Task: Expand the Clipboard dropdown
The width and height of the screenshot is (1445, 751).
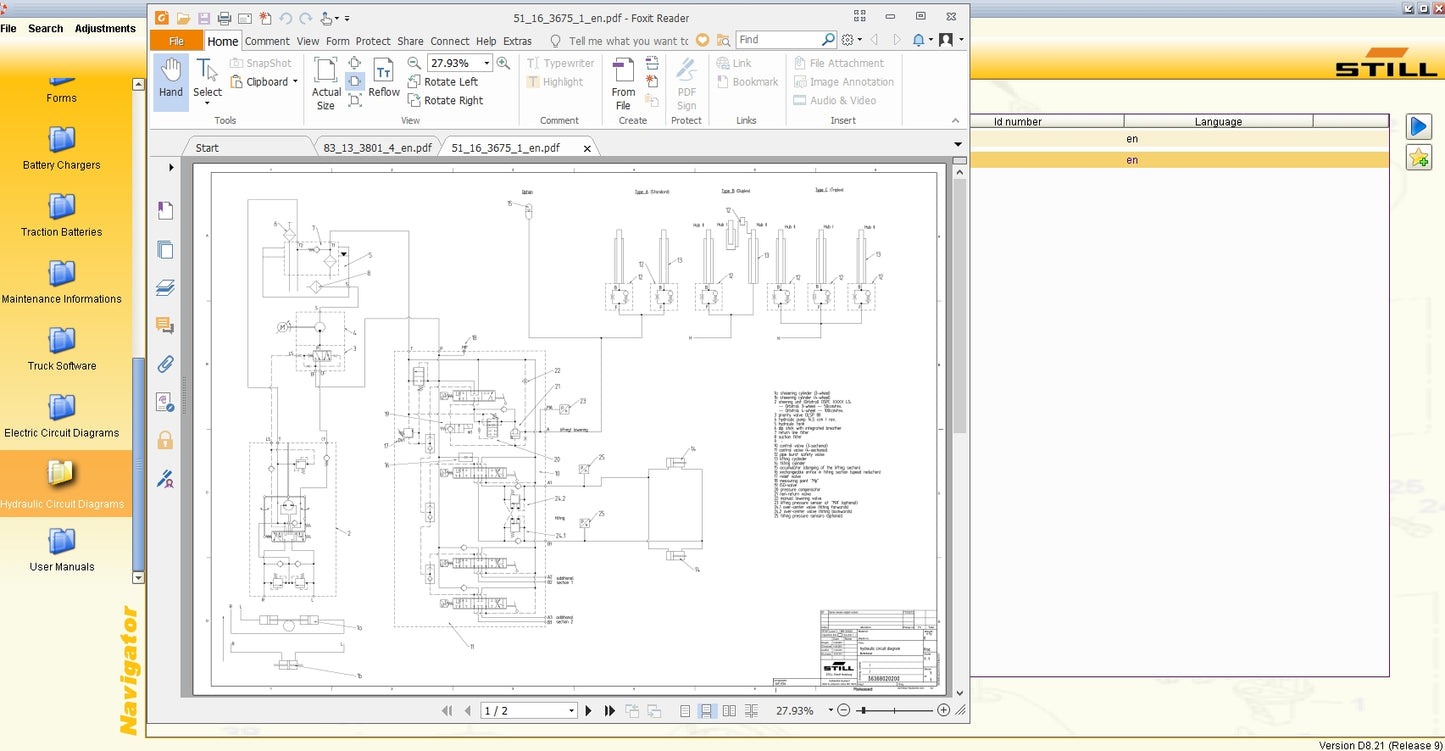Action: pyautogui.click(x=295, y=82)
